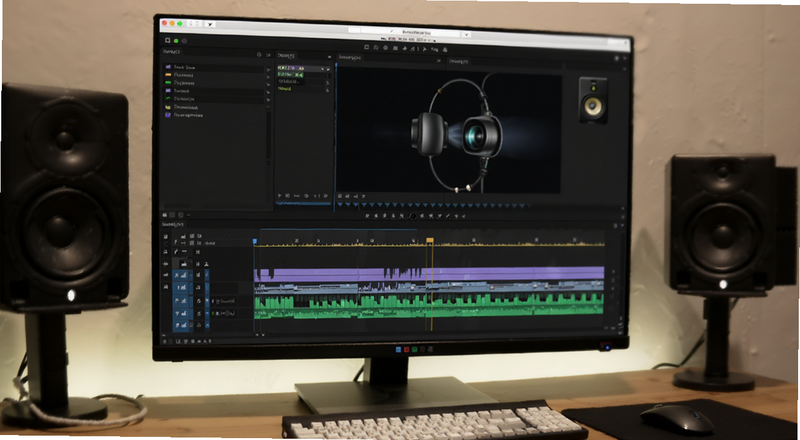
Task: Click clock-like icon in left panel header
Action: (x=259, y=55)
